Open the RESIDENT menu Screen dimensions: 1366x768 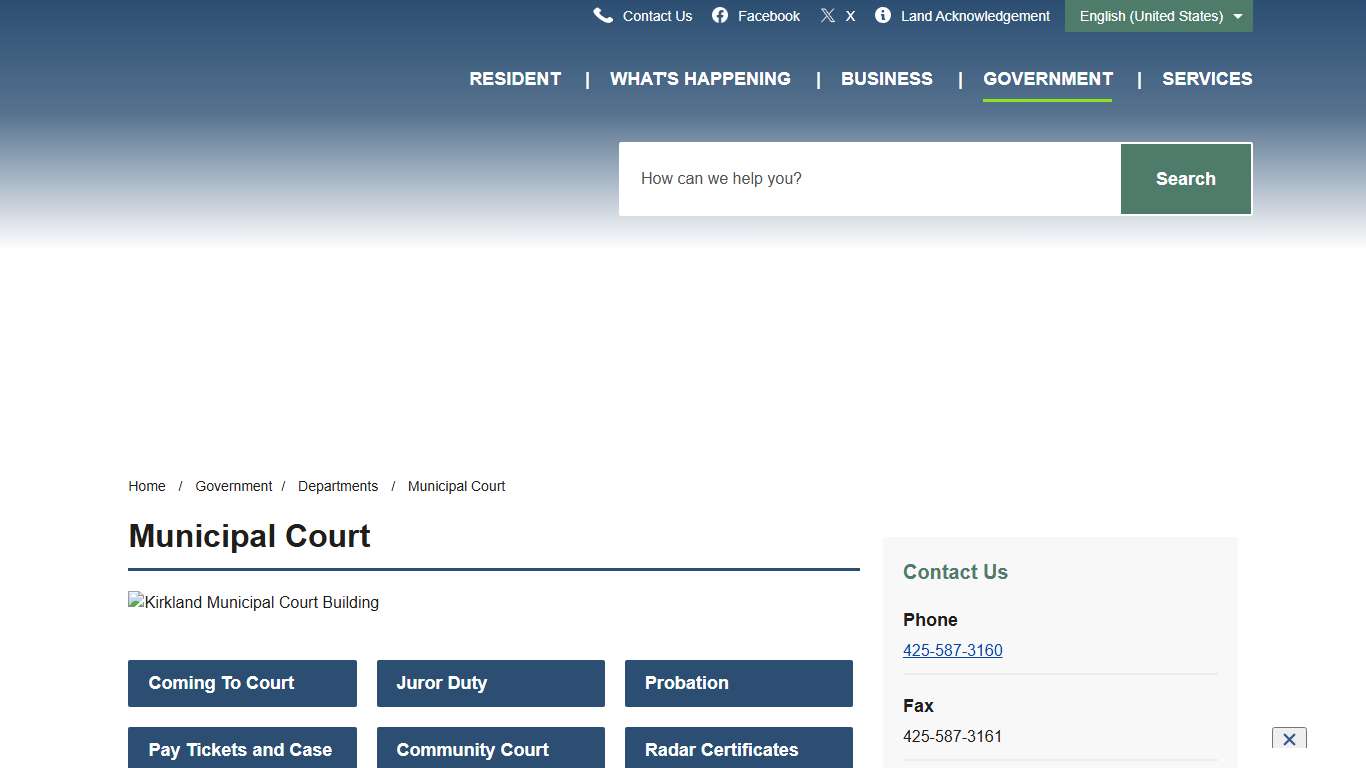click(515, 78)
